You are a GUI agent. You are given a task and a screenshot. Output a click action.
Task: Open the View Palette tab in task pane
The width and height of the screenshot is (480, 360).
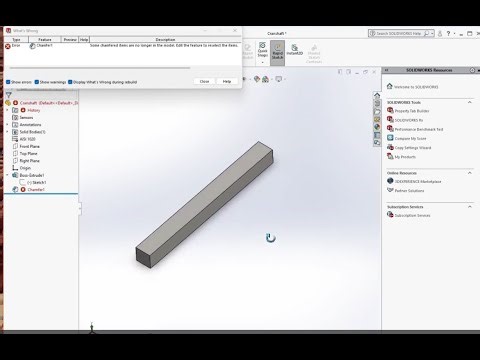pyautogui.click(x=377, y=119)
